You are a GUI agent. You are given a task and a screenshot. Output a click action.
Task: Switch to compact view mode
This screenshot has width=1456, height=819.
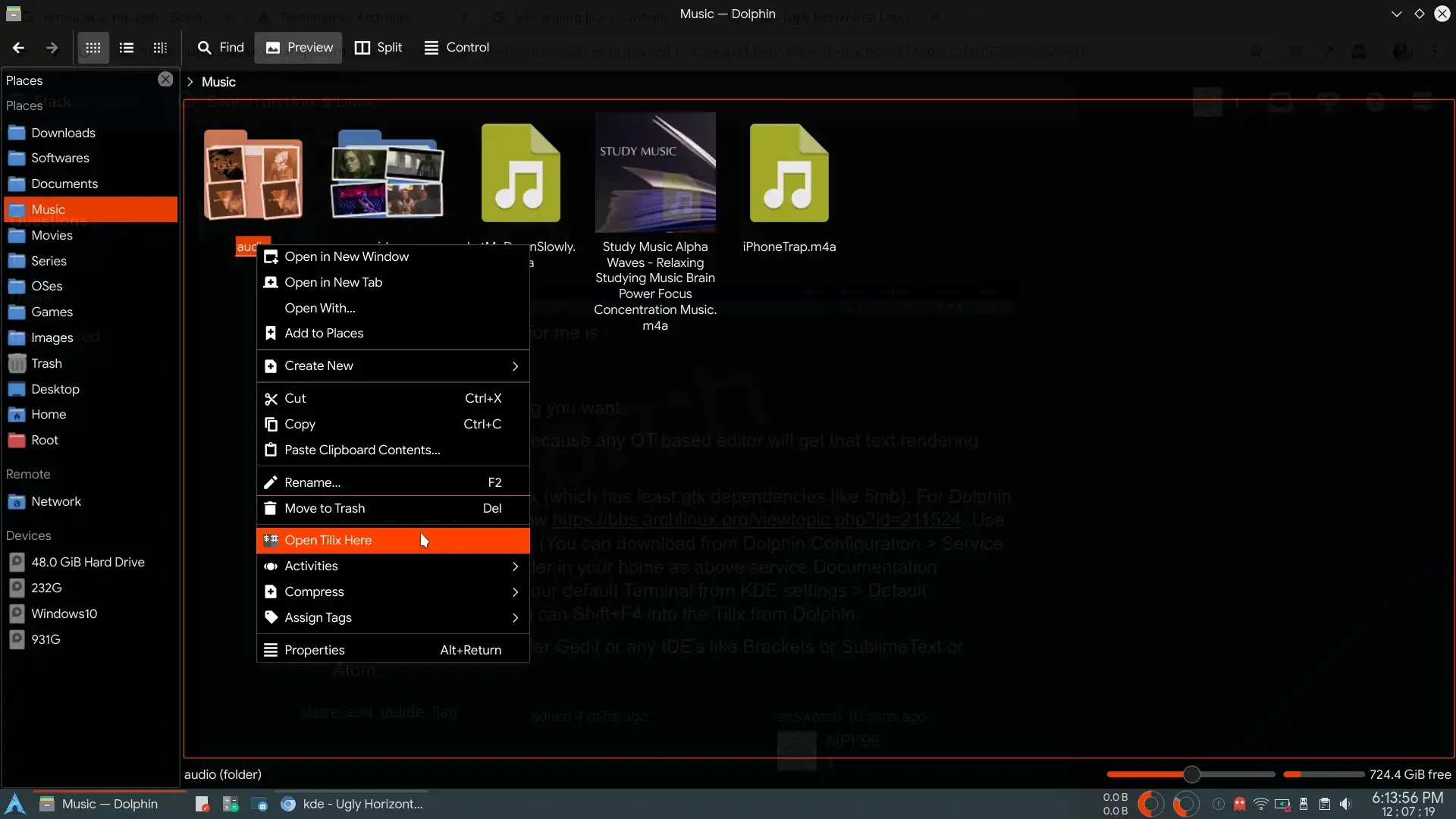click(127, 48)
